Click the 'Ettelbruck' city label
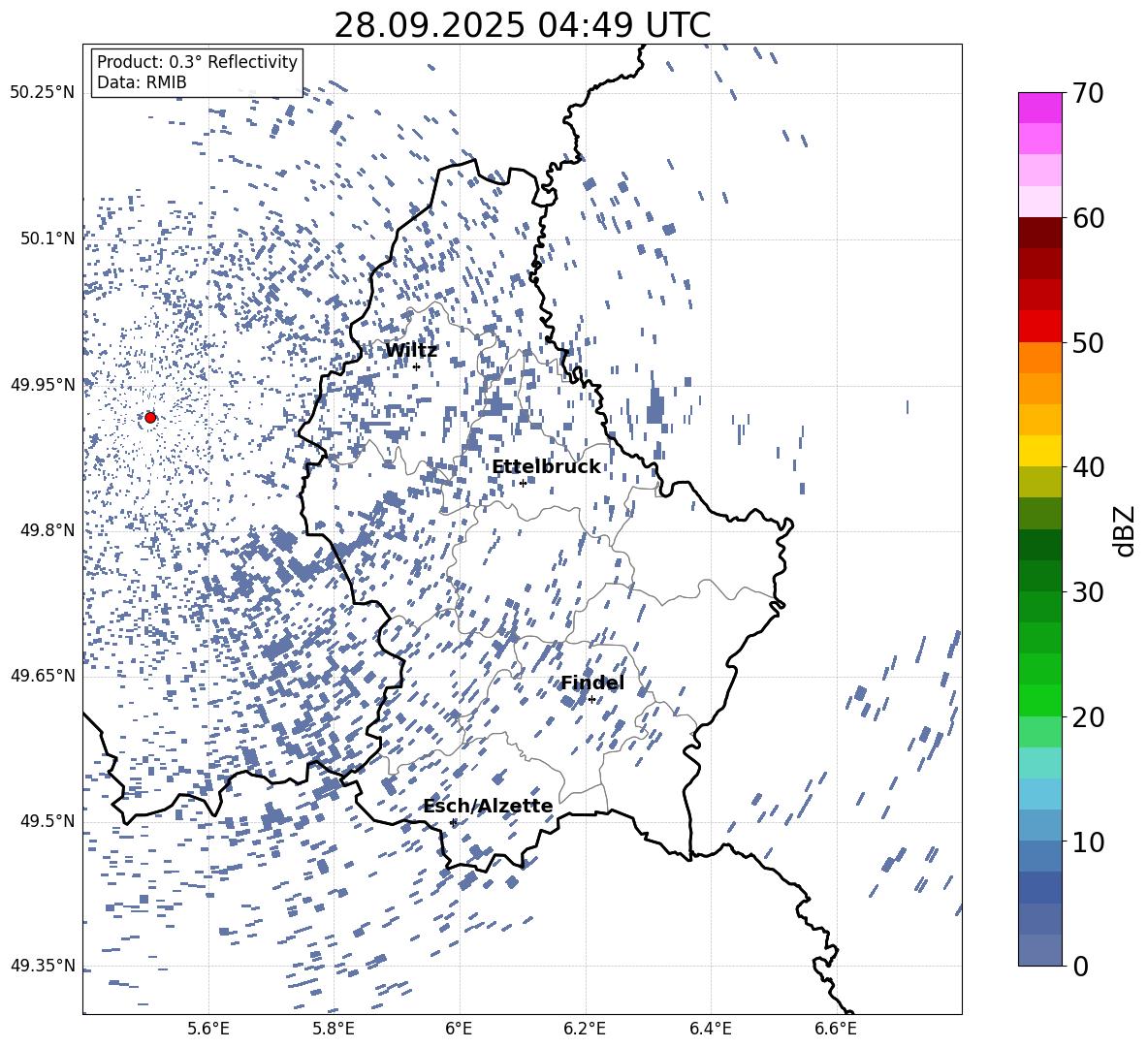Screen dimensions: 1148x1048 [x=546, y=467]
